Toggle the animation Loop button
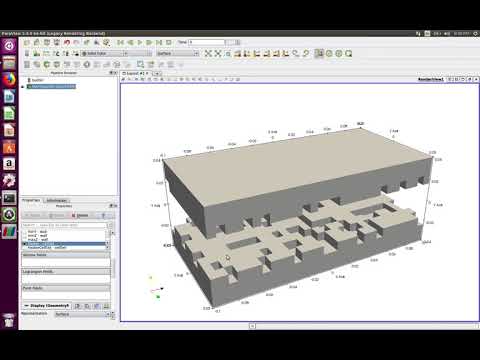The image size is (480, 360). pos(169,42)
